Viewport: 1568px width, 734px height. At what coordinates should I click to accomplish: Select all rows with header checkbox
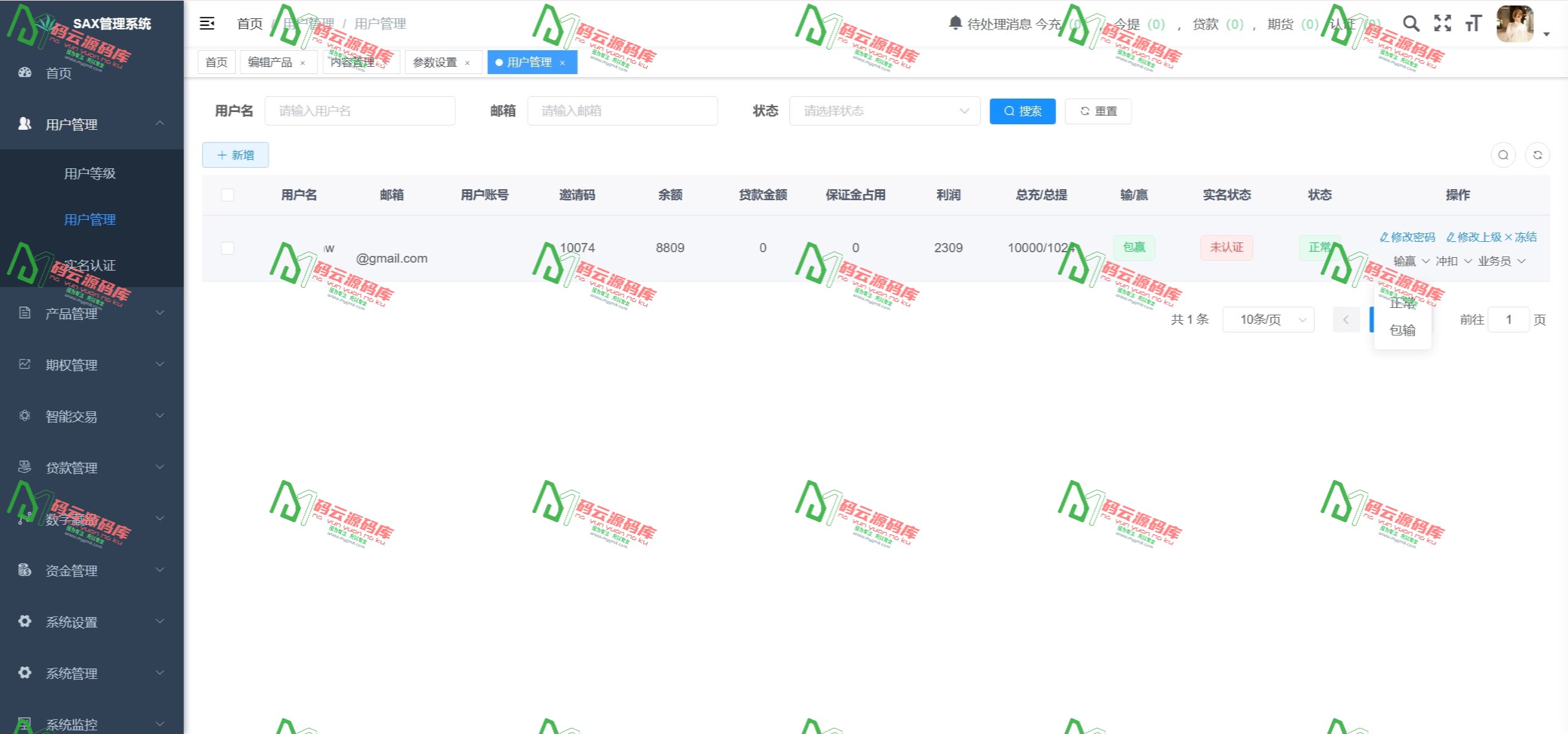227,195
